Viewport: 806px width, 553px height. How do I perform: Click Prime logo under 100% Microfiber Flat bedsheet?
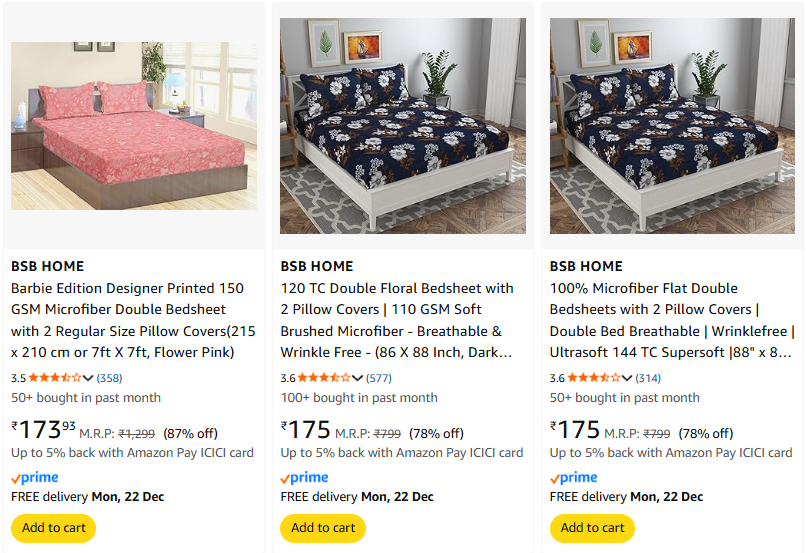click(574, 478)
